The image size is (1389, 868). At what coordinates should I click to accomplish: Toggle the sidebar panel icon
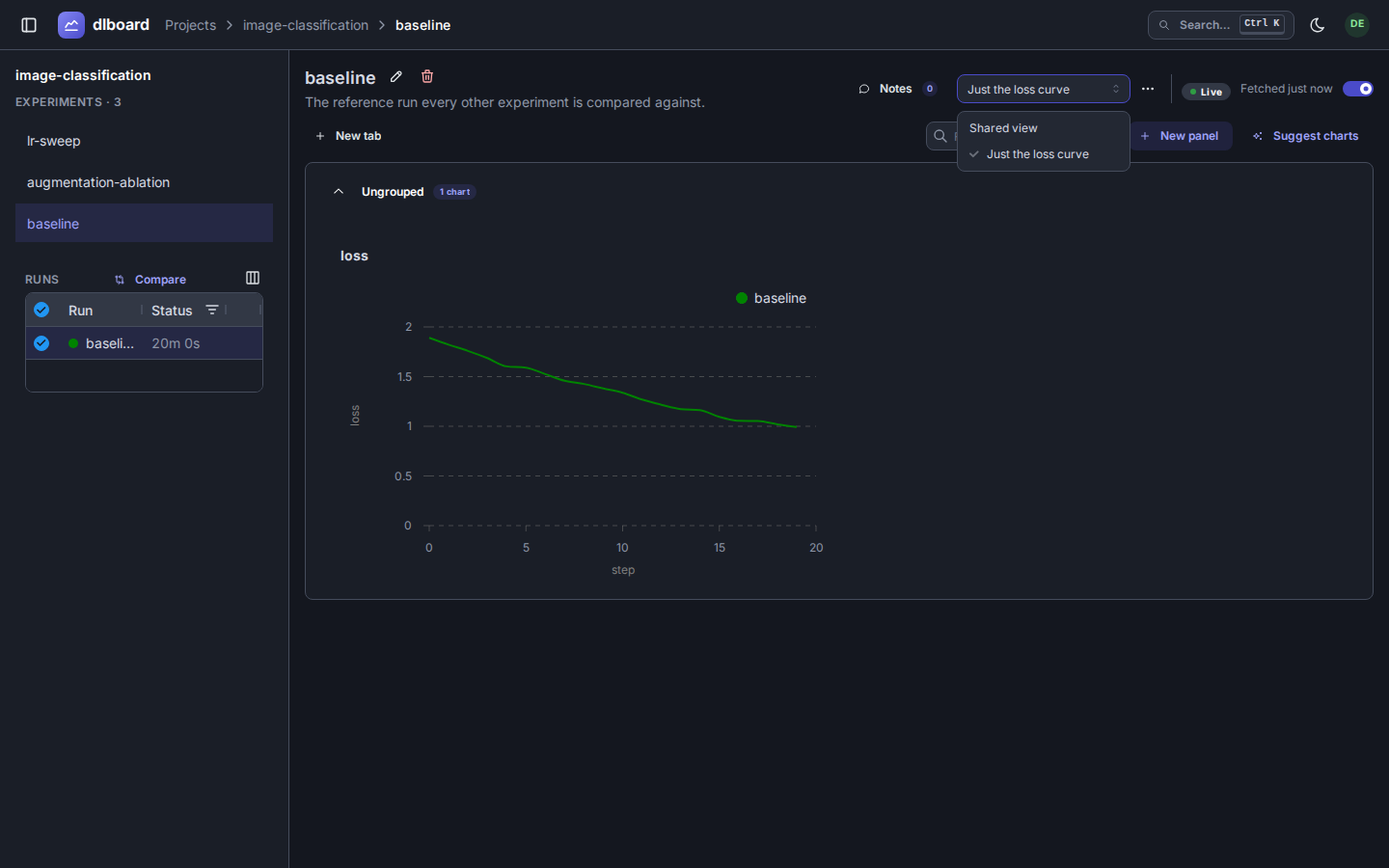tap(29, 25)
